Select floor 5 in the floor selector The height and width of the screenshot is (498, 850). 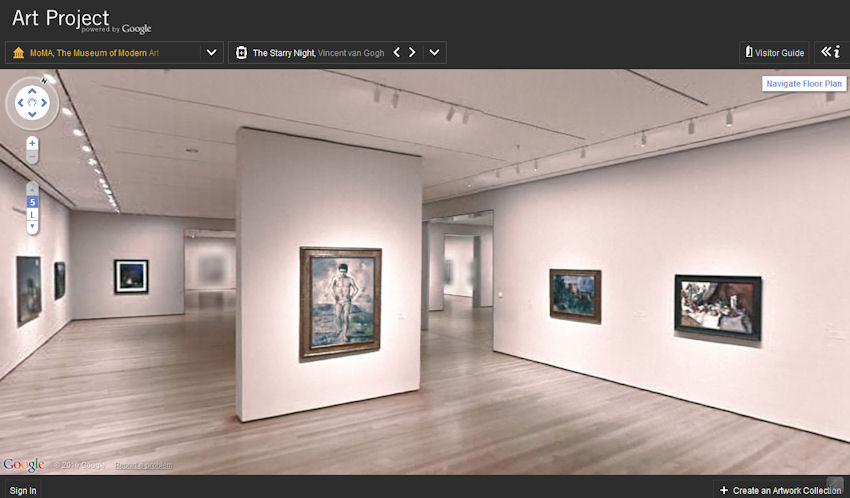[33, 202]
